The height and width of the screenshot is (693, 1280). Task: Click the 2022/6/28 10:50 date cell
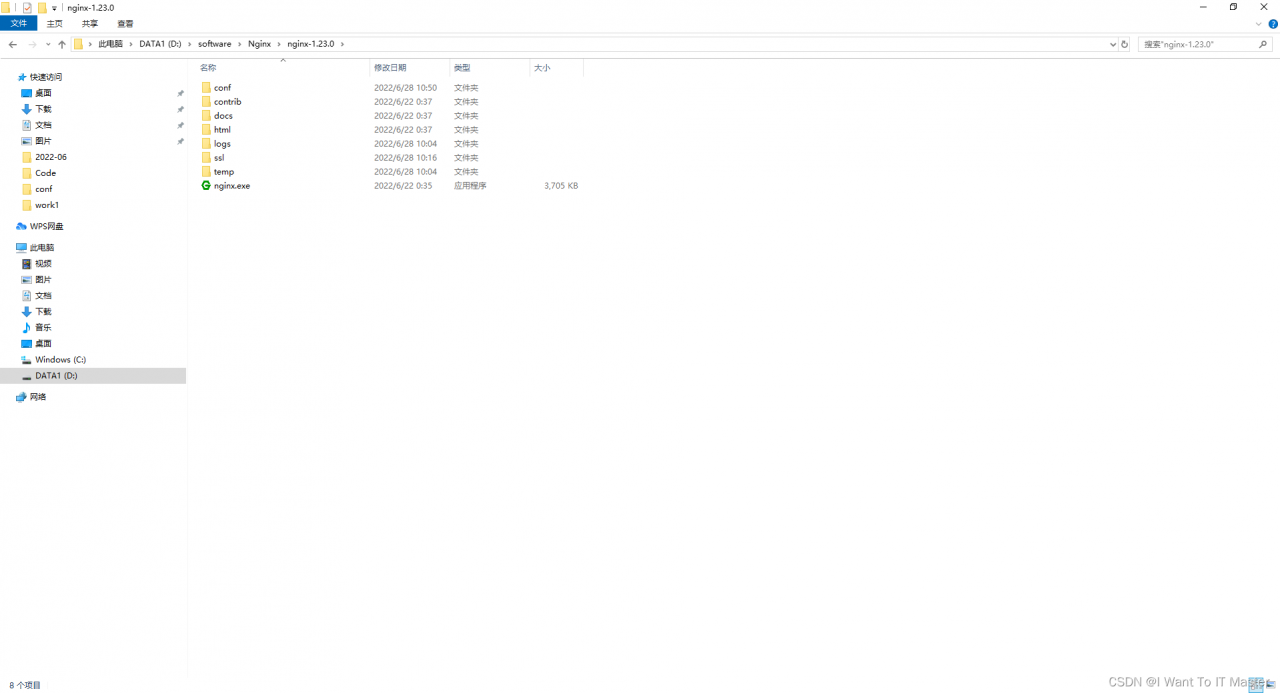[x=405, y=88]
